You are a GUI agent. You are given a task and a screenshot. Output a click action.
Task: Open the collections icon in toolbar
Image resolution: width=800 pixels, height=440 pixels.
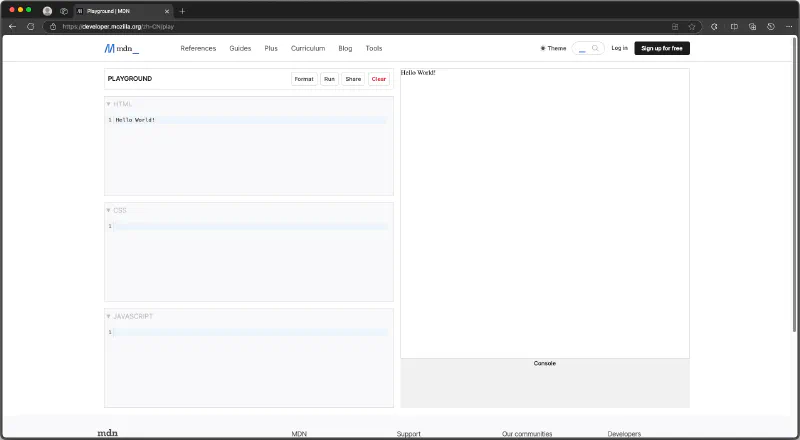click(753, 27)
